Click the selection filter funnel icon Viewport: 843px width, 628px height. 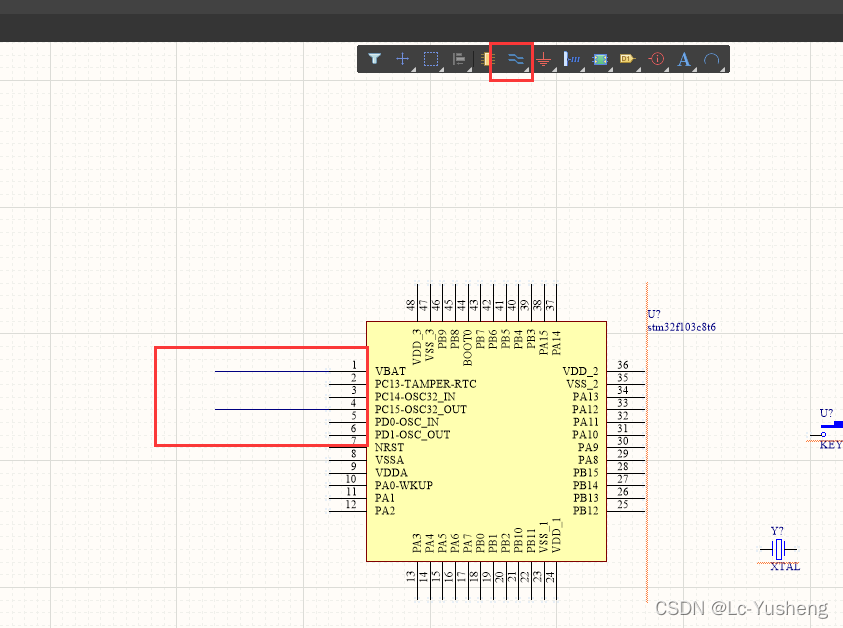click(374, 59)
